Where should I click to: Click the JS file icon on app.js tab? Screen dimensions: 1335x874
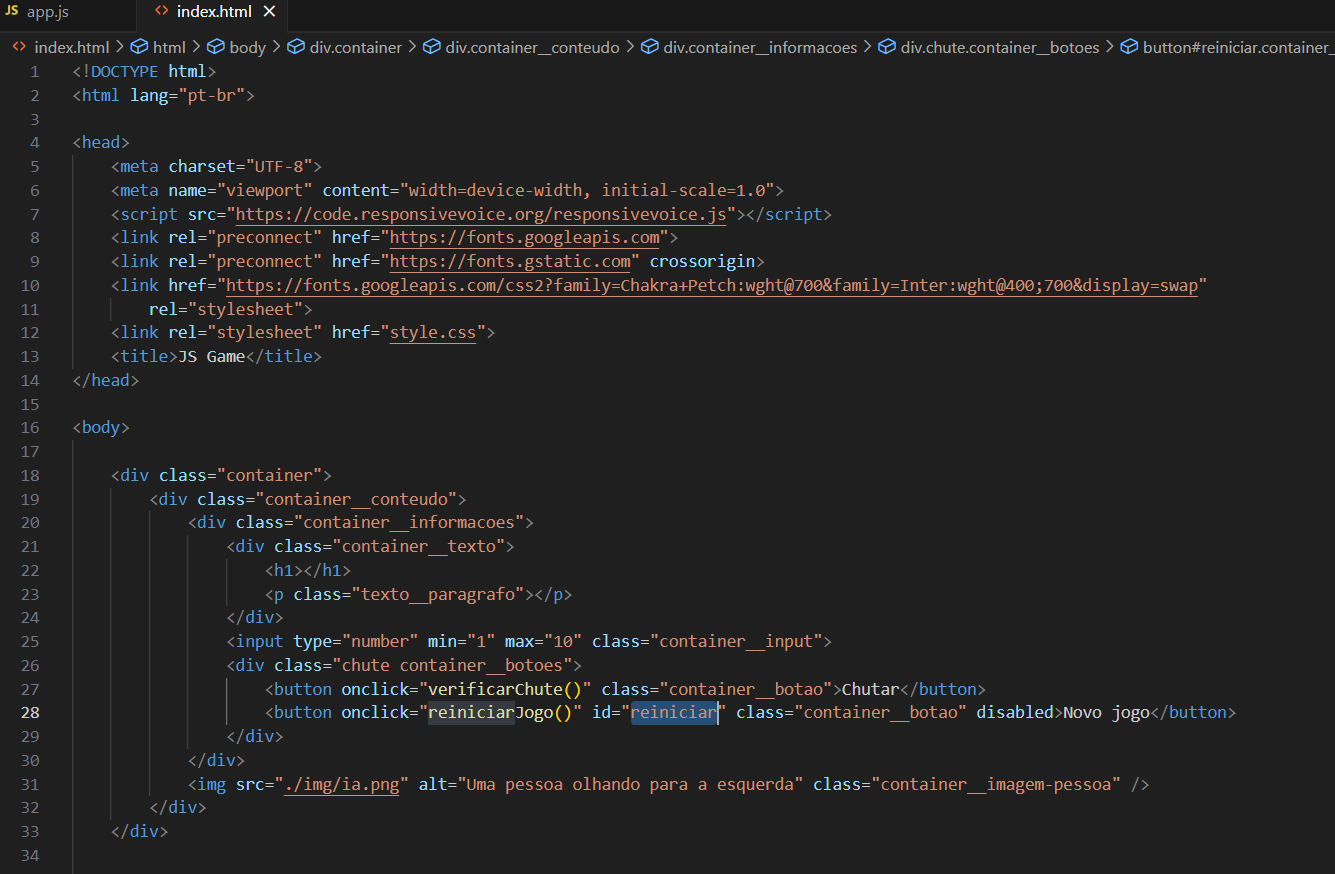click(x=12, y=13)
